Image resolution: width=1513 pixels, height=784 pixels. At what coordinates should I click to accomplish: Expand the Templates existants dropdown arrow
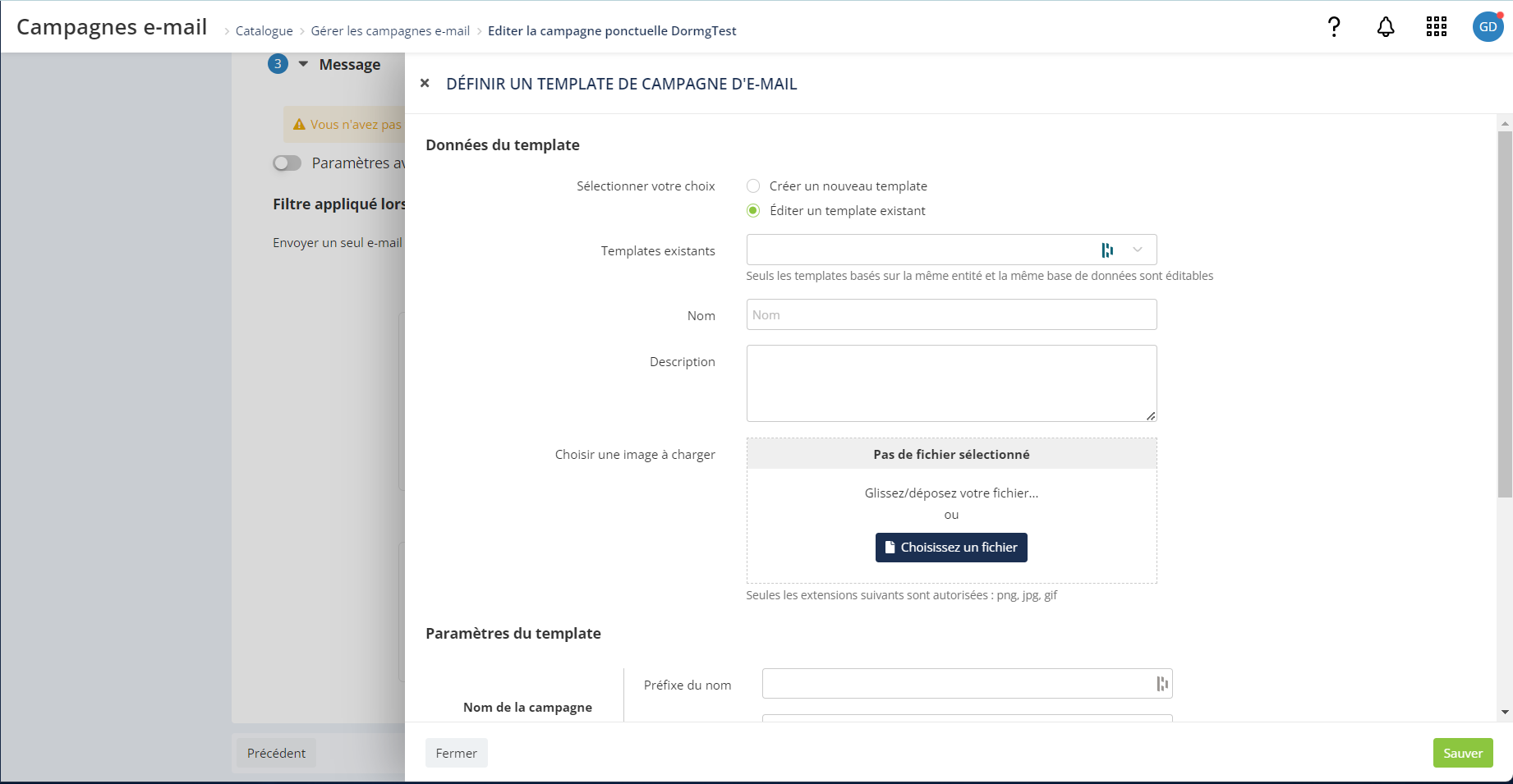pyautogui.click(x=1138, y=250)
